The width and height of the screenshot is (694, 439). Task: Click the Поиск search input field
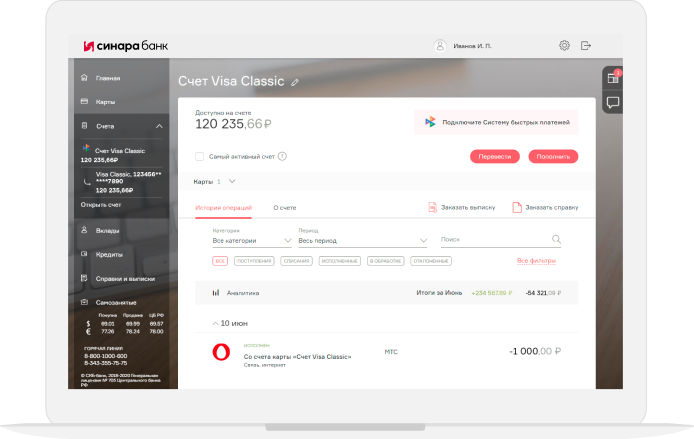coord(495,240)
